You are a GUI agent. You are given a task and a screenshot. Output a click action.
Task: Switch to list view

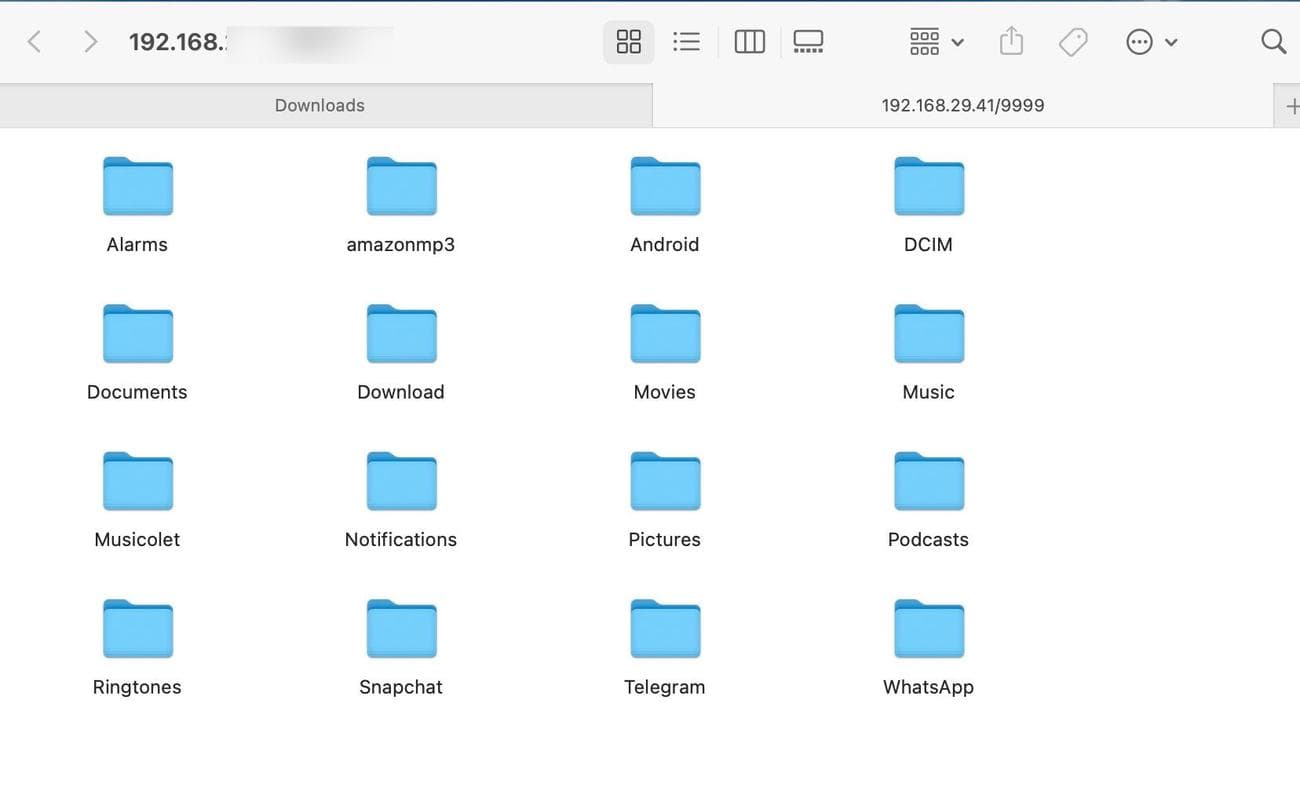[687, 41]
